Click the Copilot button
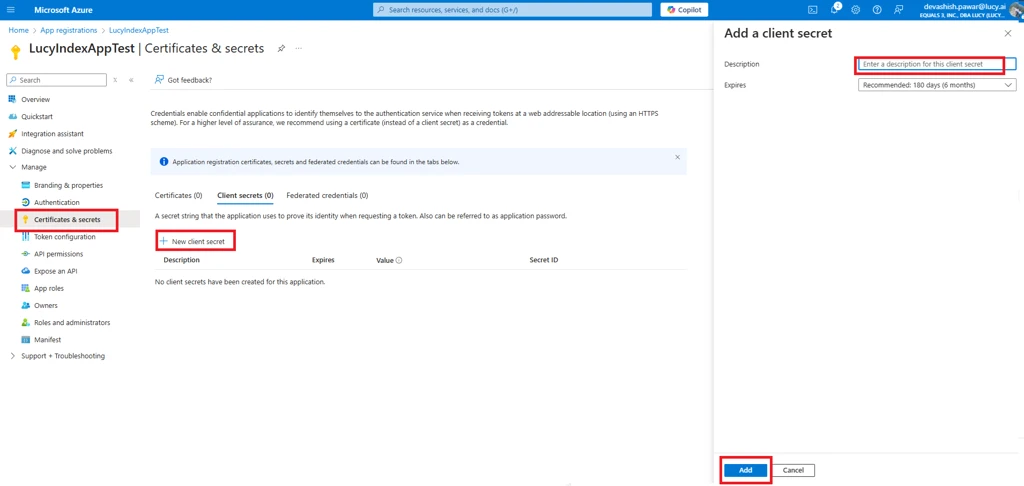This screenshot has width=1024, height=486. click(684, 10)
